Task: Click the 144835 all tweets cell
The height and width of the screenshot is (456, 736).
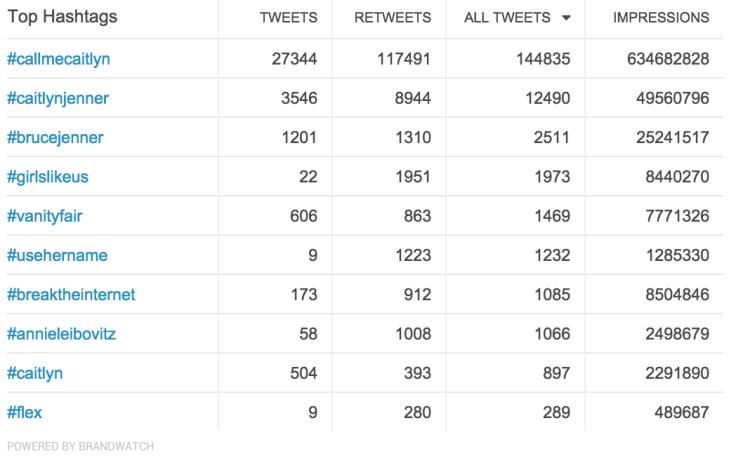Action: (x=543, y=59)
